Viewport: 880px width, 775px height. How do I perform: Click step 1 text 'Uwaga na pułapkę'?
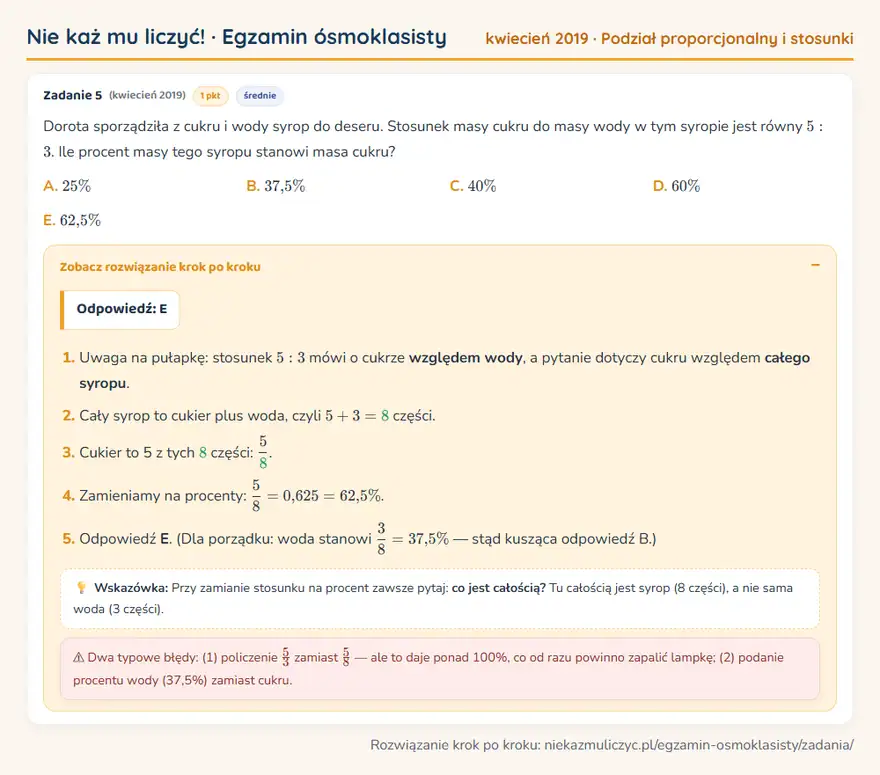pos(143,357)
